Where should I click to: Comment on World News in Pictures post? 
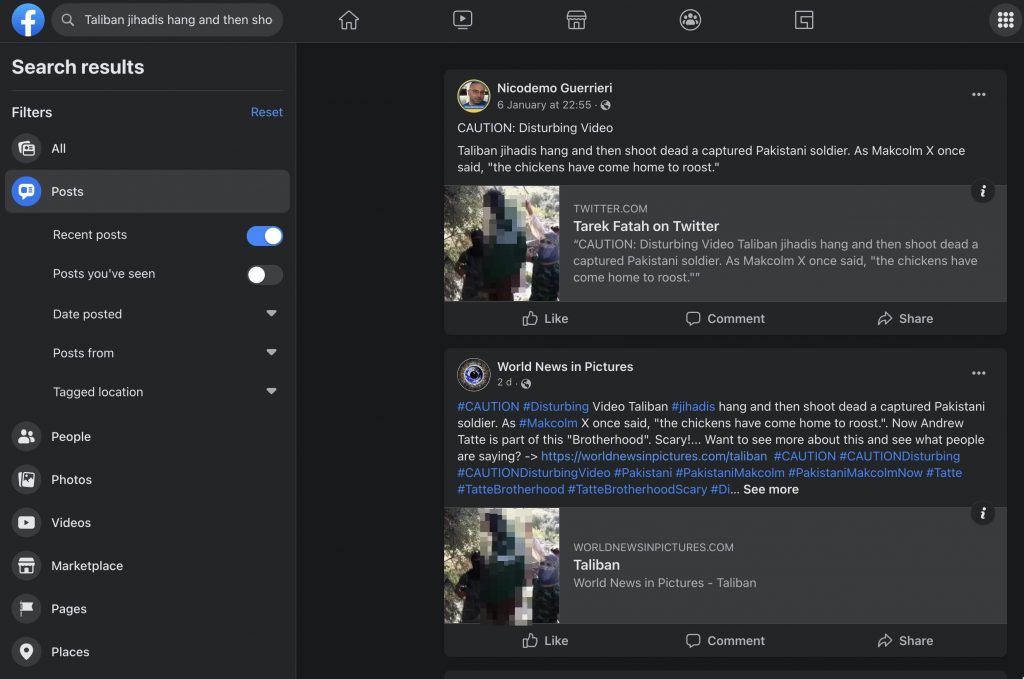tap(725, 640)
